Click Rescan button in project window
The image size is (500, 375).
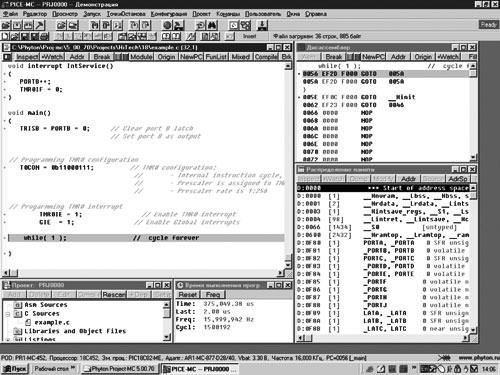(x=114, y=295)
